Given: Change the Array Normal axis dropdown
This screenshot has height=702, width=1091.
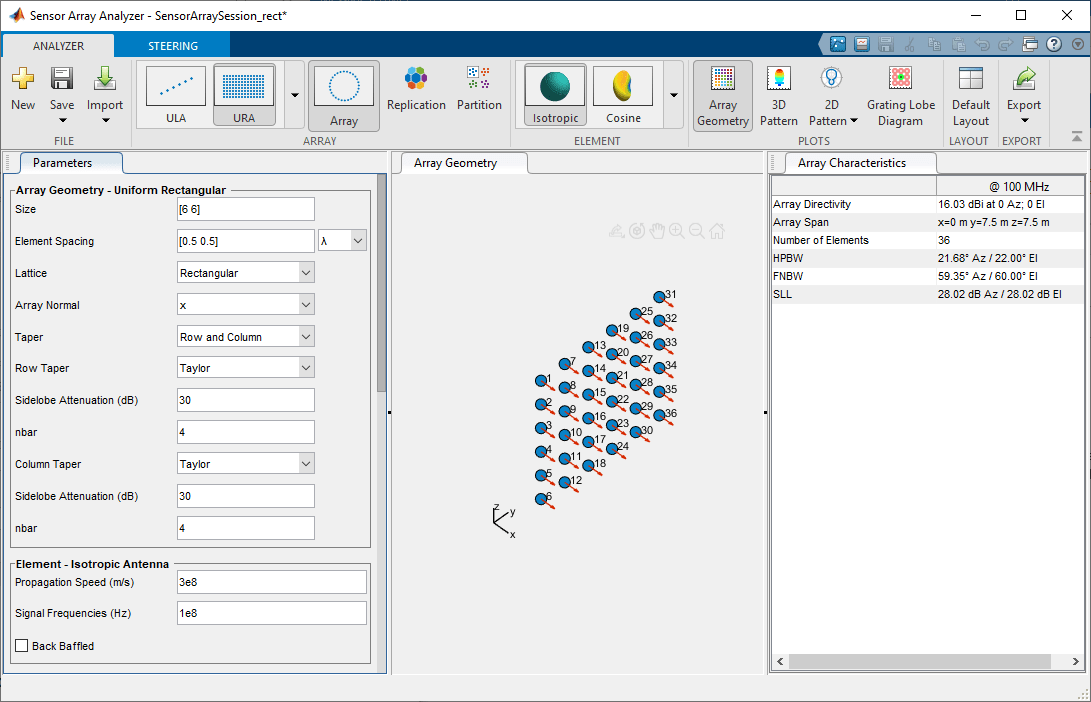Looking at the screenshot, I should pos(245,304).
